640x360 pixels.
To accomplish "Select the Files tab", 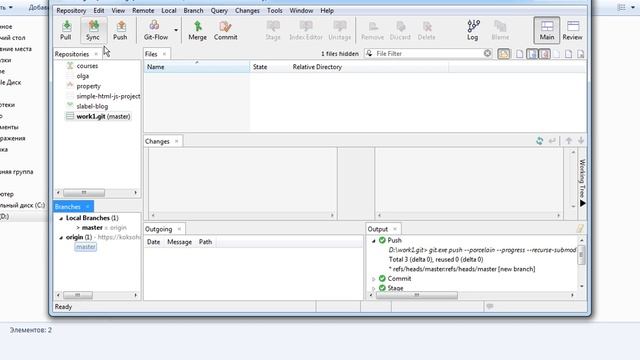I will click(151, 54).
